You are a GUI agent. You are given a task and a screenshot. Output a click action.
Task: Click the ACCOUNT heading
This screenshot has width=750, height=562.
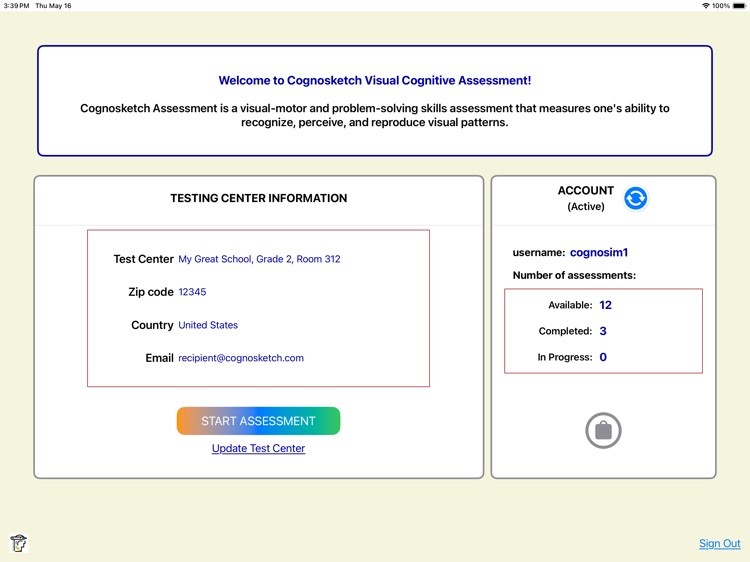tap(585, 190)
